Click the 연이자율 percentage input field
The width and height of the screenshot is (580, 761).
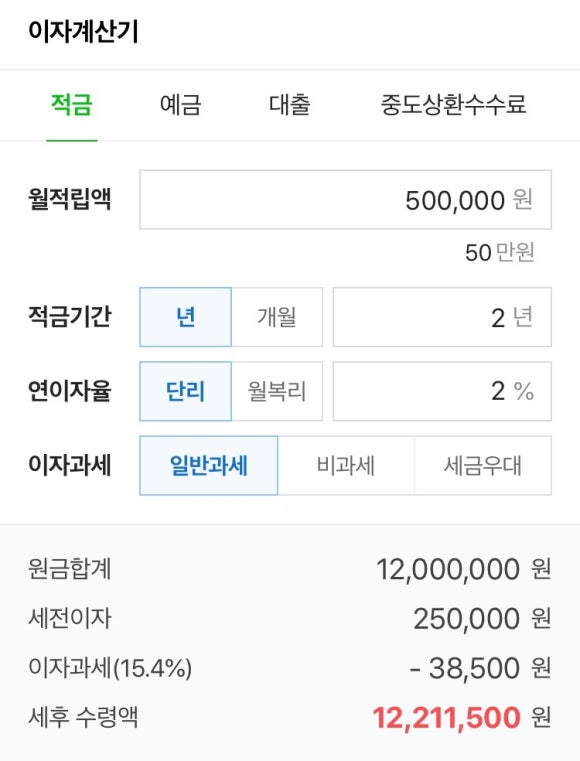click(x=442, y=391)
